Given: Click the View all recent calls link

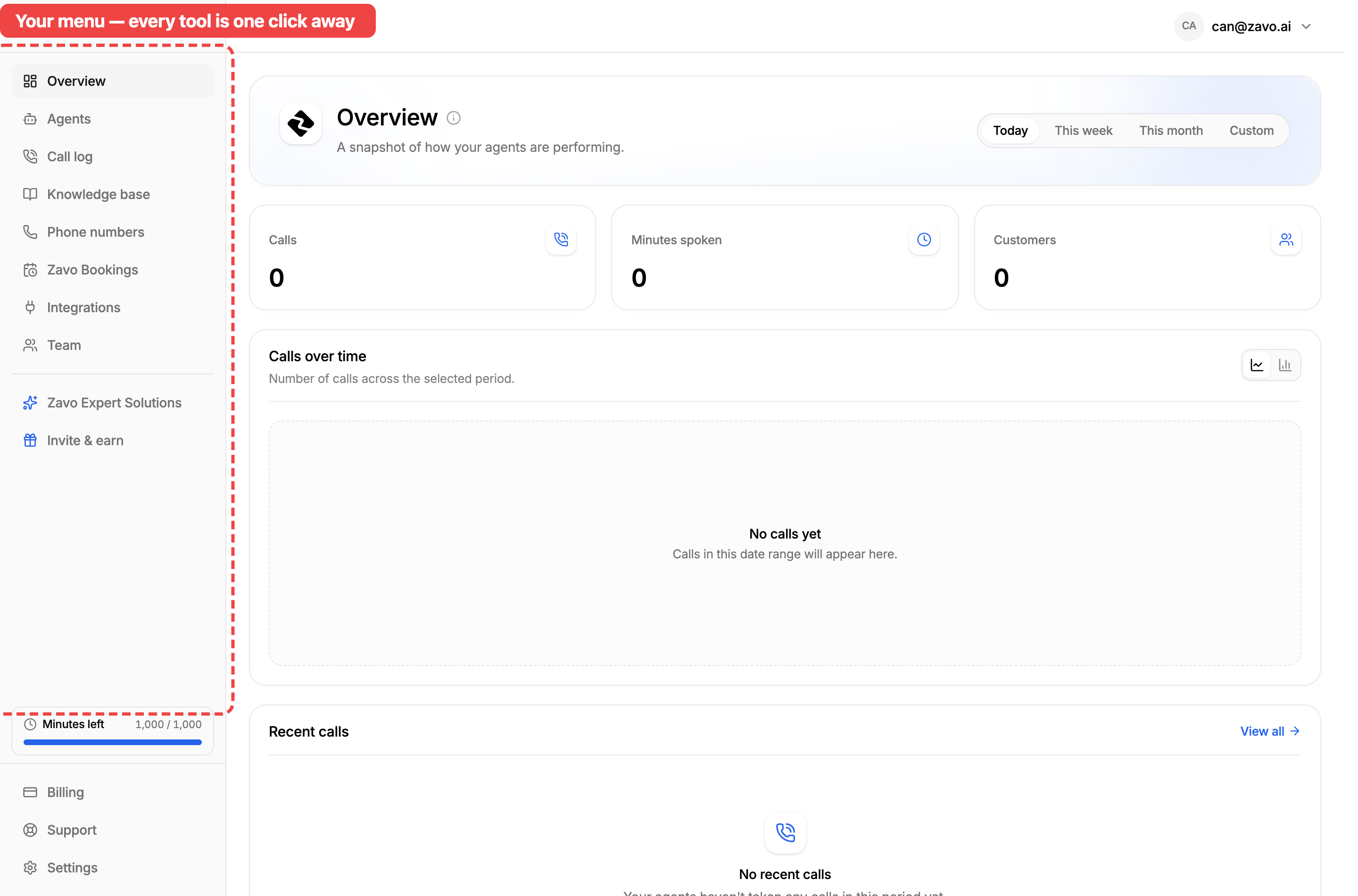Looking at the screenshot, I should [x=1270, y=731].
